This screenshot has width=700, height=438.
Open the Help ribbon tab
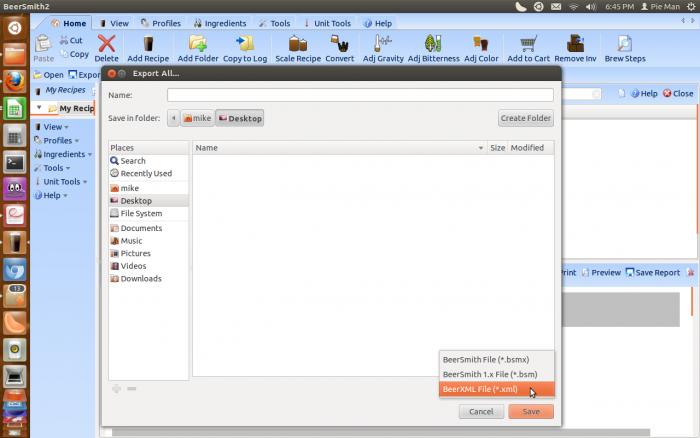(x=378, y=23)
